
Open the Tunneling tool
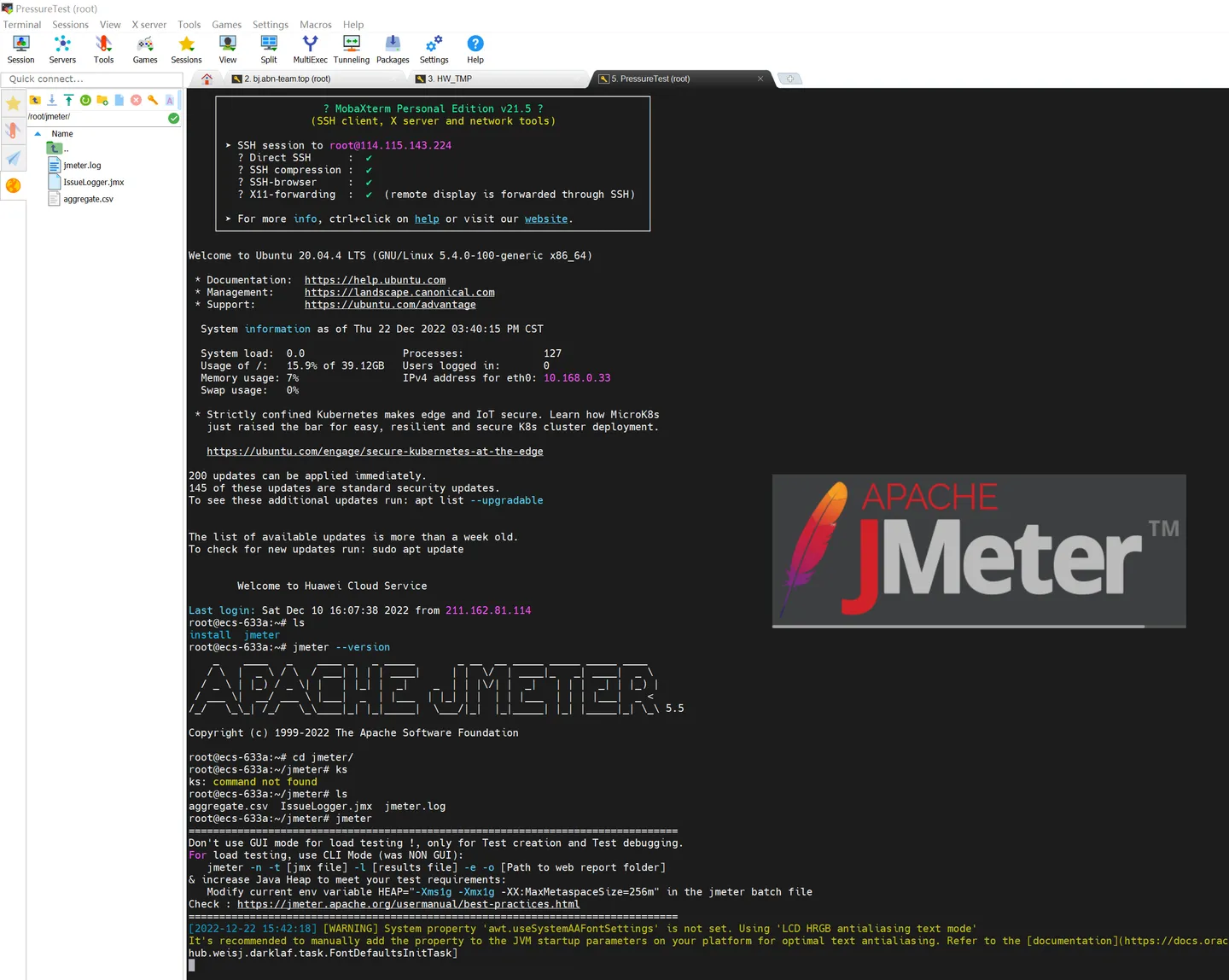click(x=351, y=49)
